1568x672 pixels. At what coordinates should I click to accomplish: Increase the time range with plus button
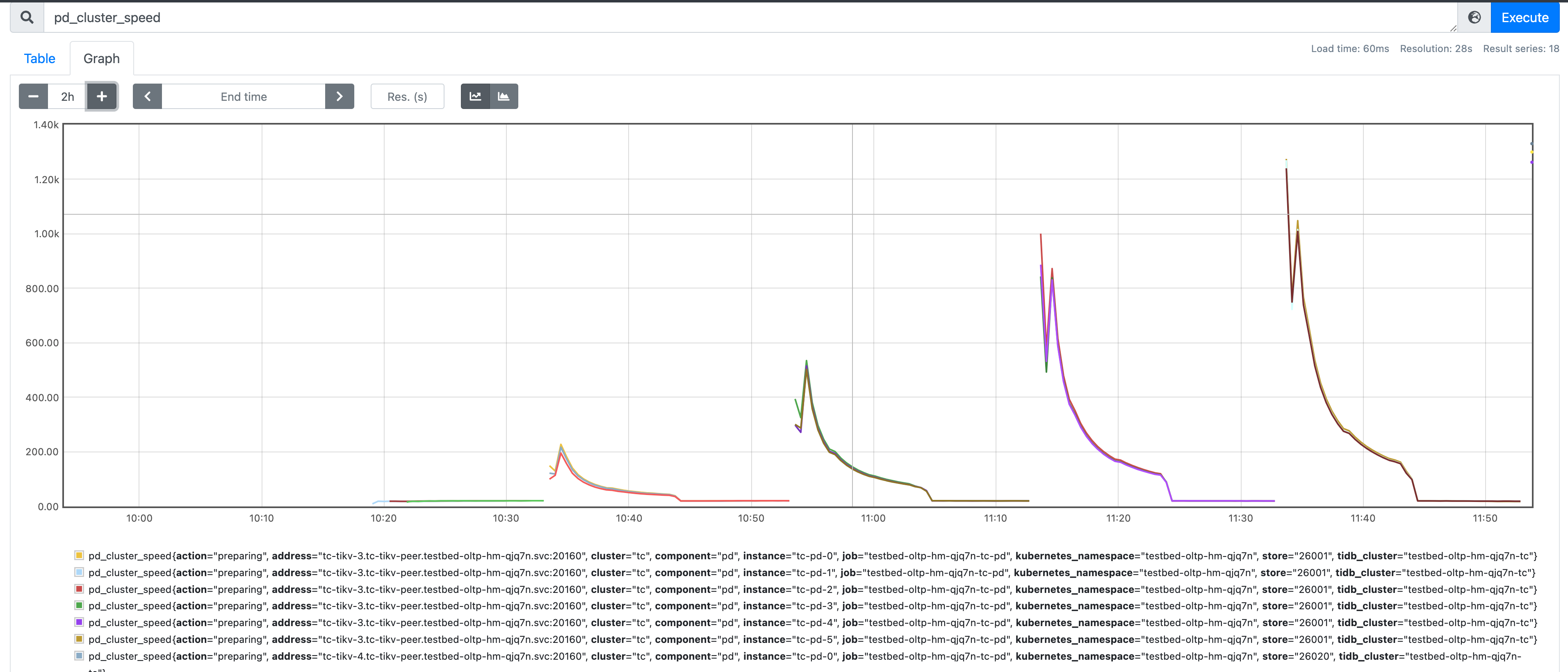click(102, 97)
